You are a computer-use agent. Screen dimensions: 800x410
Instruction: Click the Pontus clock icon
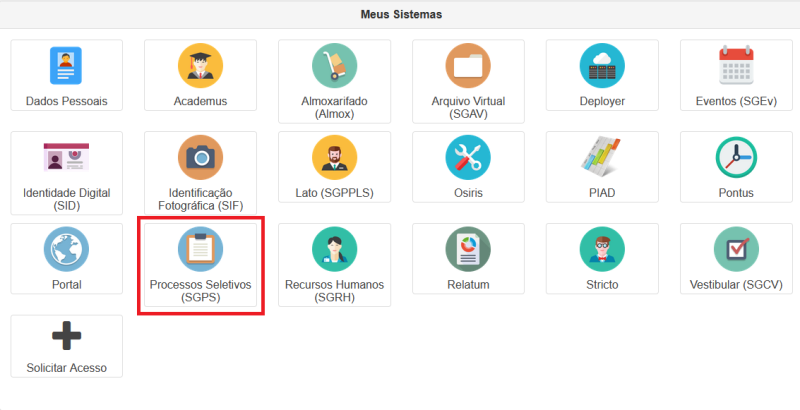point(736,158)
